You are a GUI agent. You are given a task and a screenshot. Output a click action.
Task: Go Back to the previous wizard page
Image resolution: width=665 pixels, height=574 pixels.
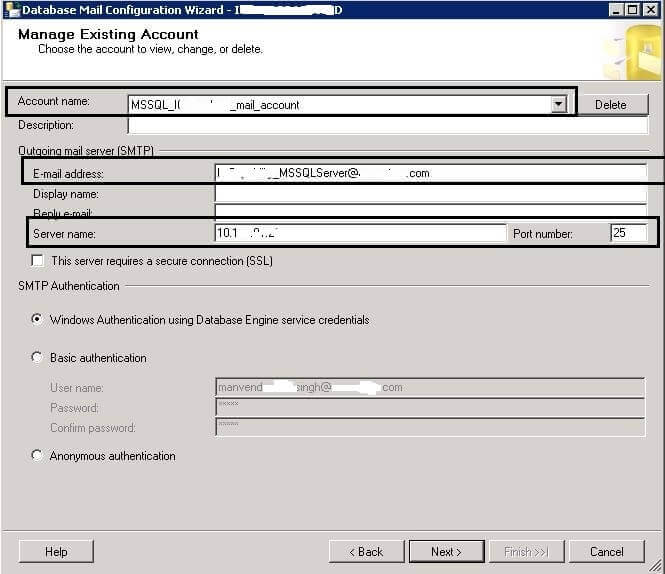coord(366,551)
